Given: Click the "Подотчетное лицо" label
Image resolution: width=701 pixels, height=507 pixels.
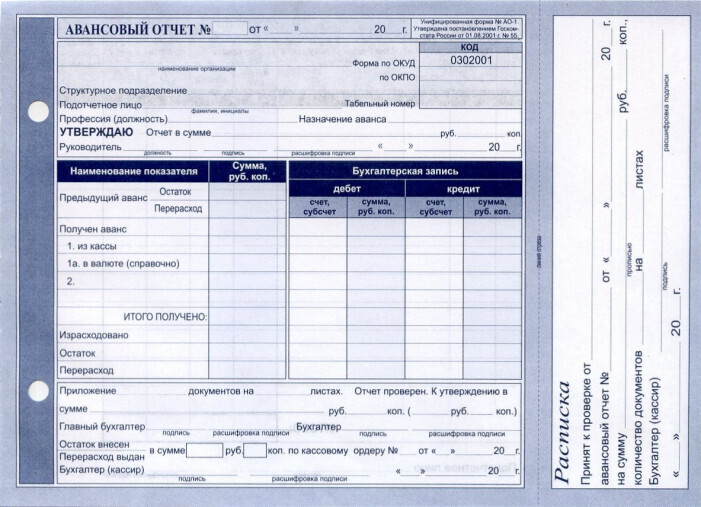Looking at the screenshot, I should tap(101, 105).
